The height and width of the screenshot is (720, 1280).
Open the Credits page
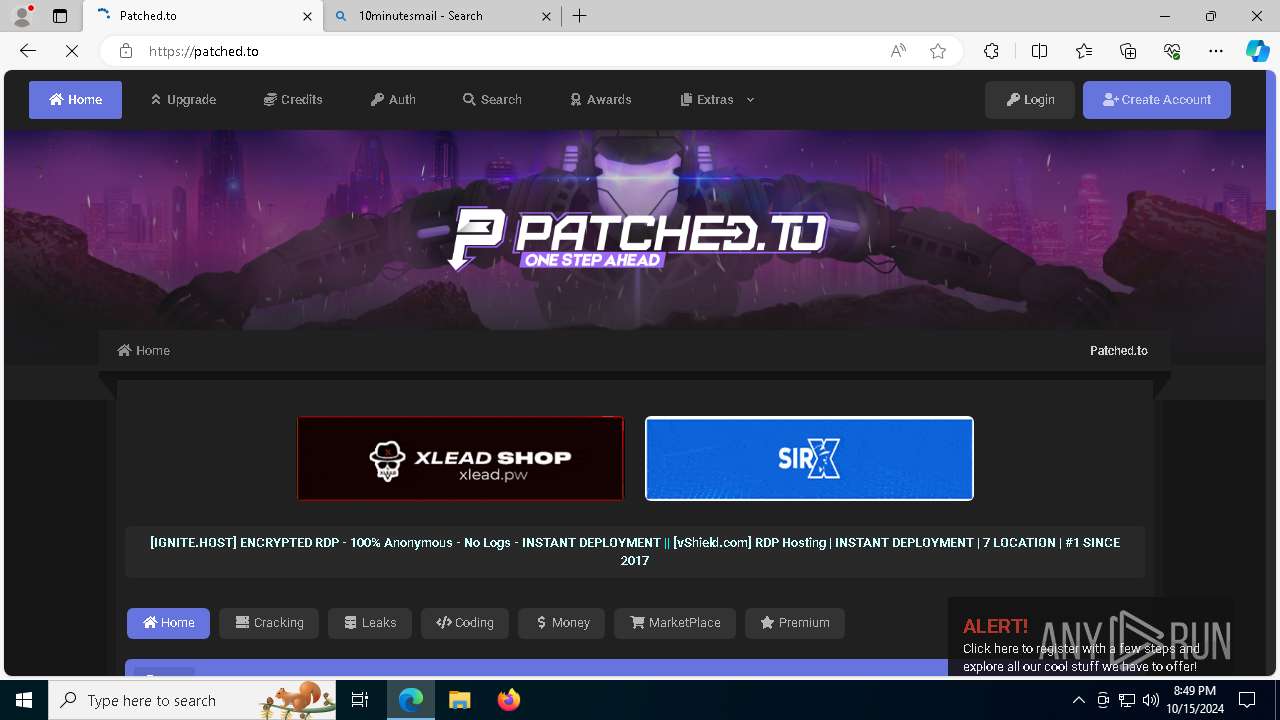[x=293, y=100]
